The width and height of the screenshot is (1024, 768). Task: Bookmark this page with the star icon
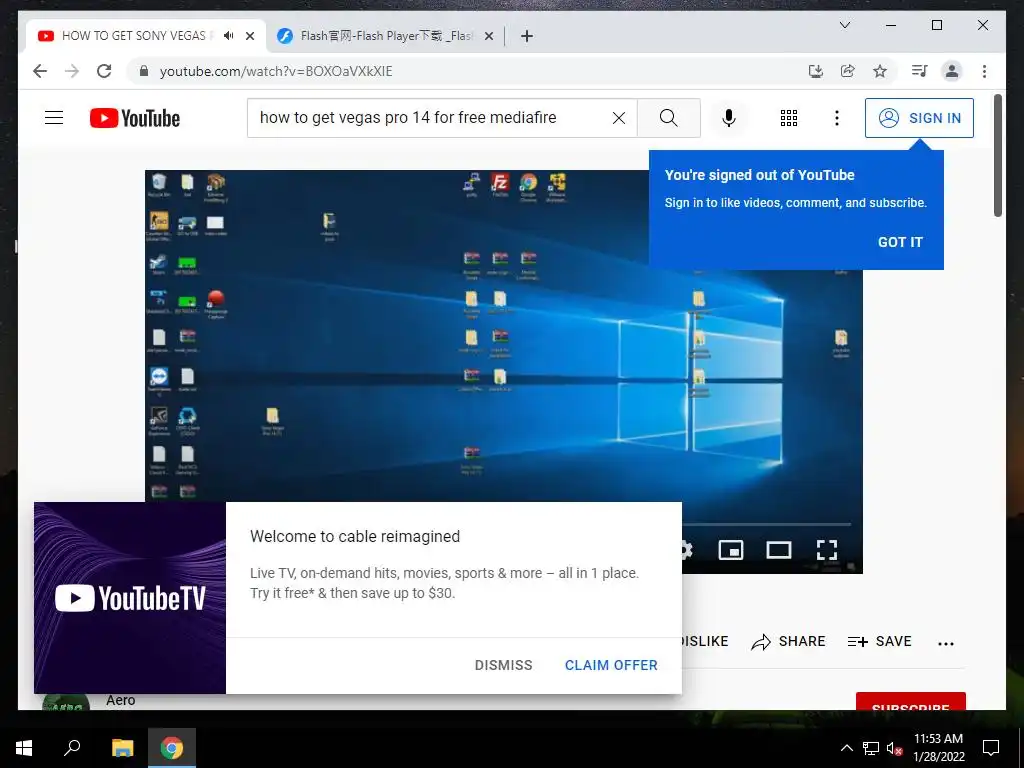880,71
